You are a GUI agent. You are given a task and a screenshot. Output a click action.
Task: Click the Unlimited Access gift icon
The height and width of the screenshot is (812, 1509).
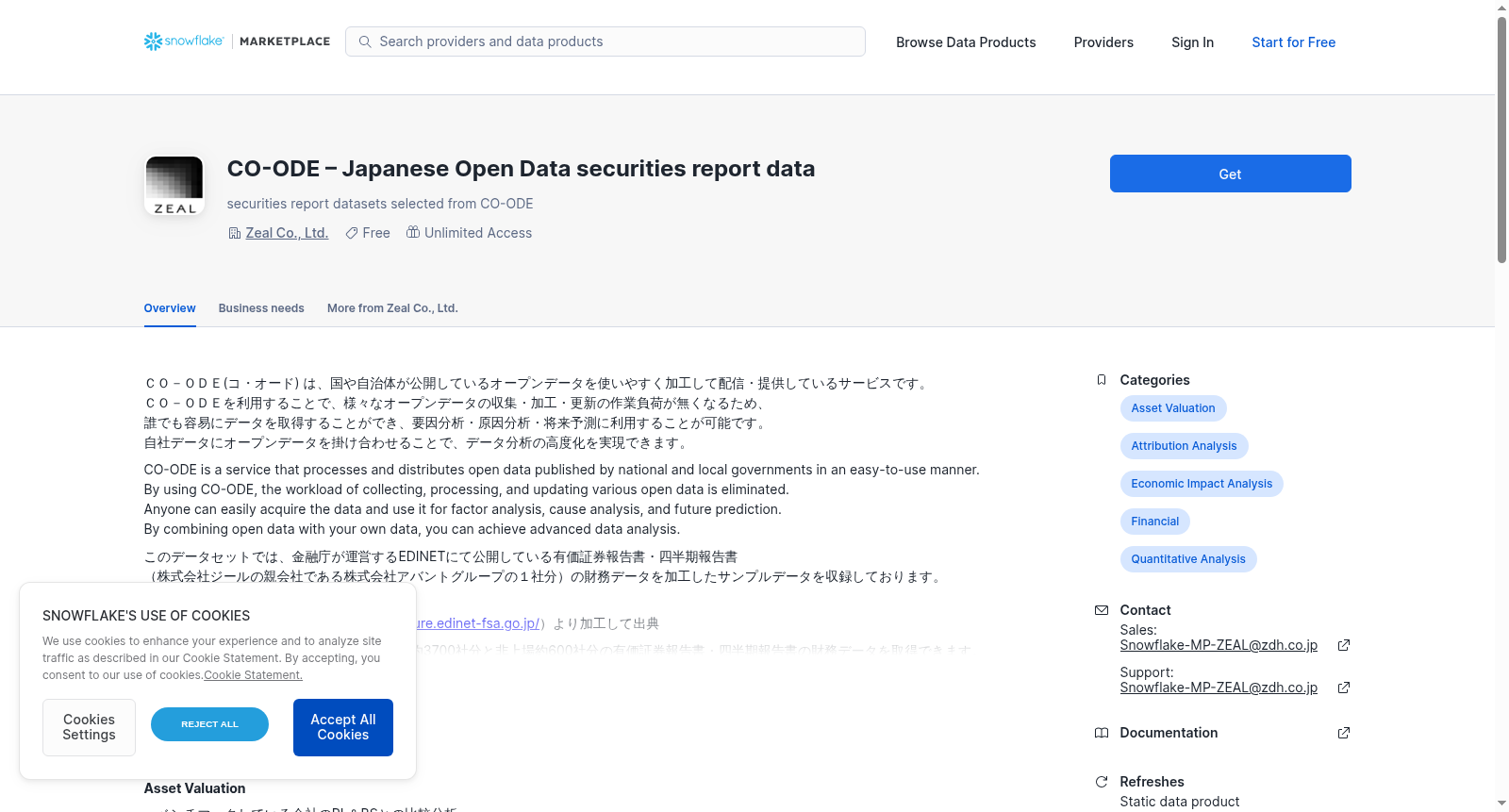(x=413, y=232)
